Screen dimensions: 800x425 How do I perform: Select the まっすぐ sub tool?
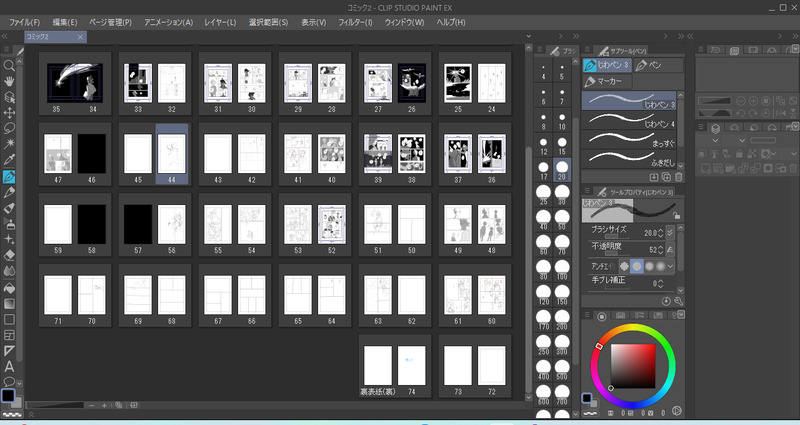629,141
